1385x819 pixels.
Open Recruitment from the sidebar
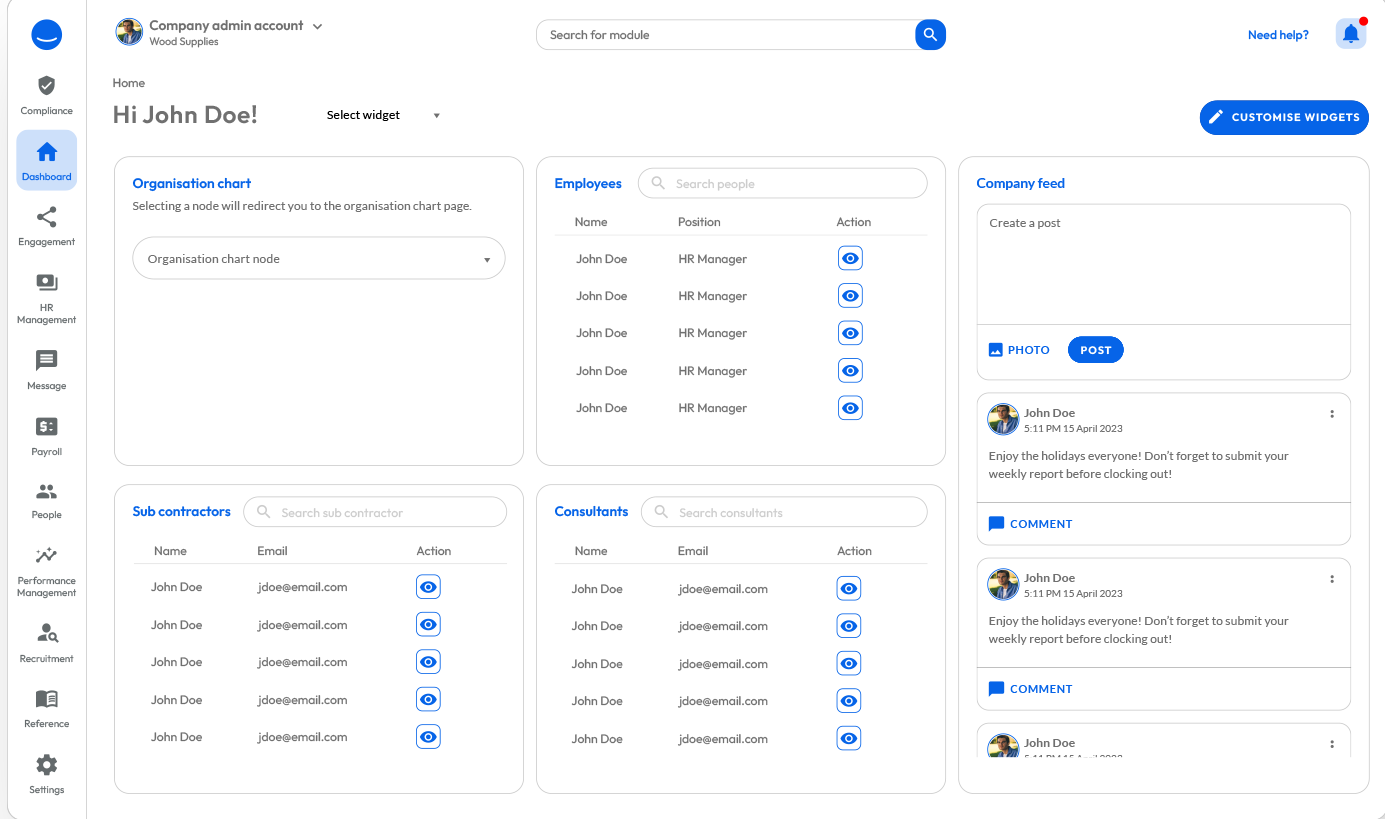point(46,633)
